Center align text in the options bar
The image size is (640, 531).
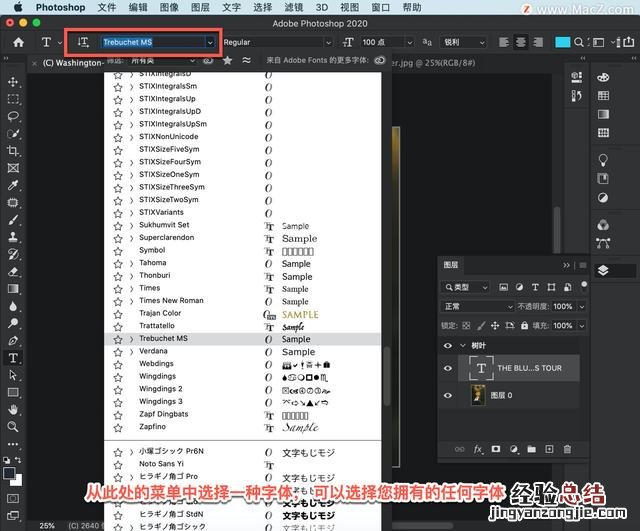(521, 42)
